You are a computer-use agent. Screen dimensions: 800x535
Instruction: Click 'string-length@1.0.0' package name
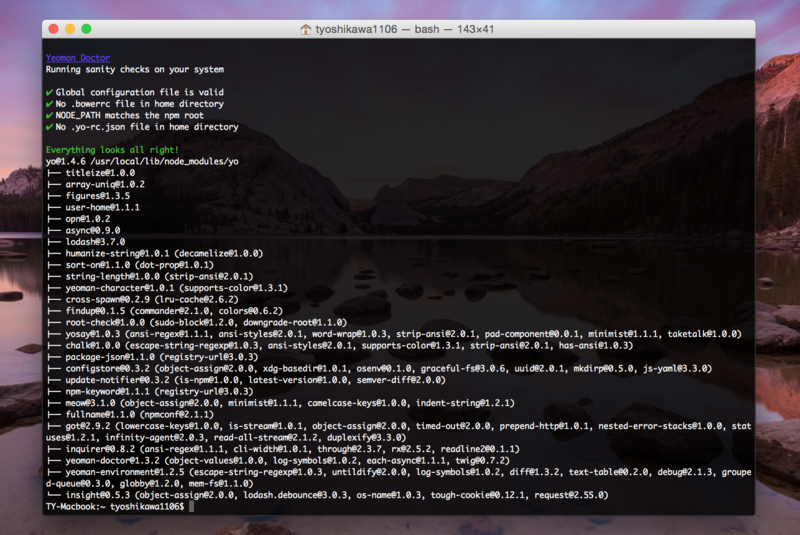[x=113, y=276]
